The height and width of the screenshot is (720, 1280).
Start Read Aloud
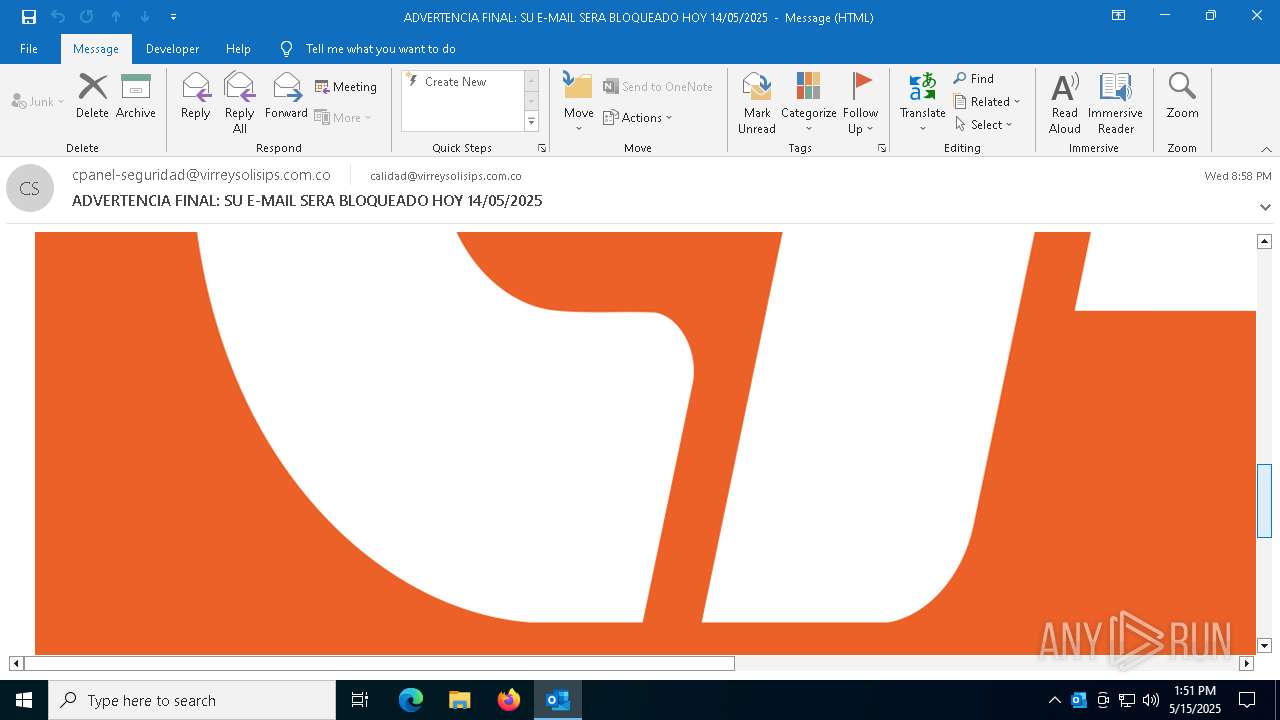pos(1065,102)
